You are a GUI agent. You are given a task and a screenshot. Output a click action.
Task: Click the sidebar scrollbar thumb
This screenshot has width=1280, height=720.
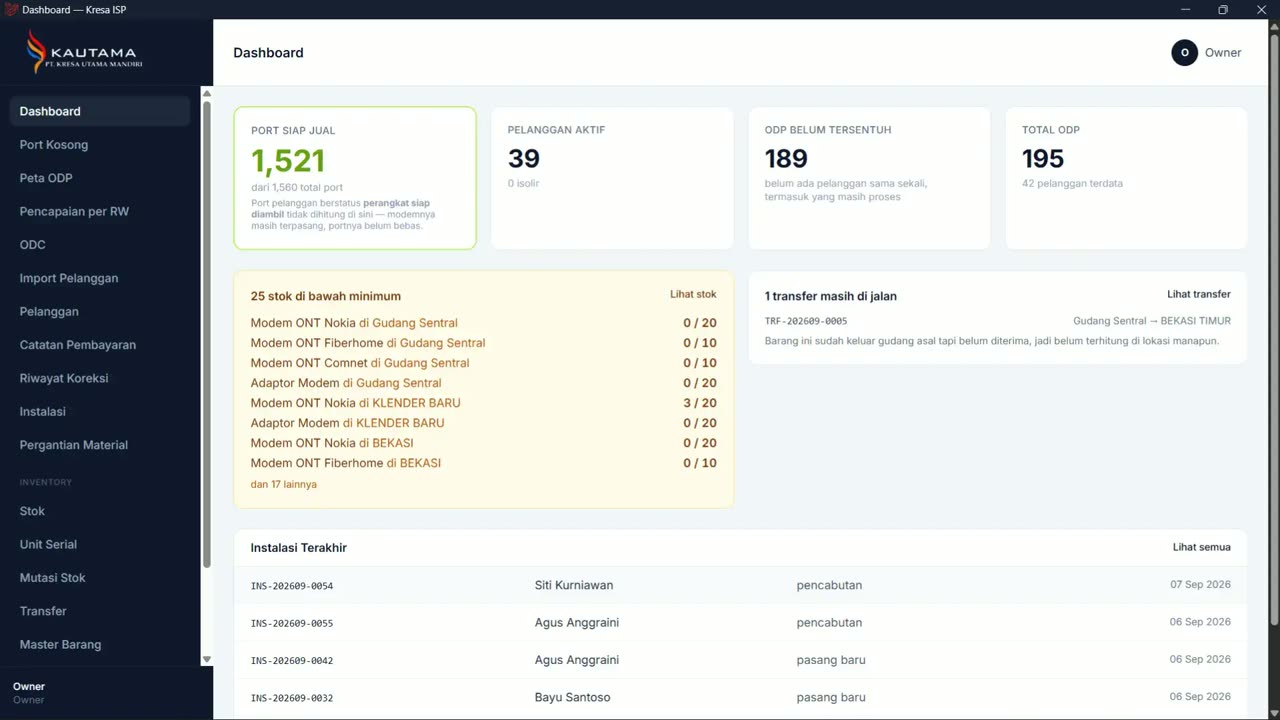coord(207,334)
